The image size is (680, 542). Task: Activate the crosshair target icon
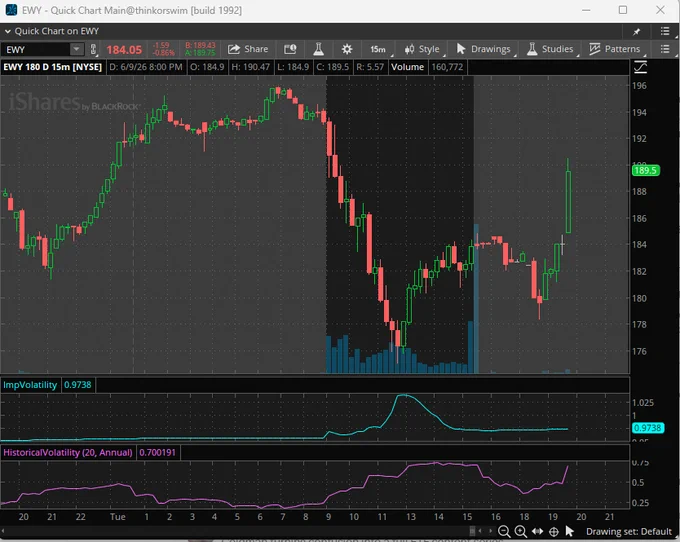point(554,532)
